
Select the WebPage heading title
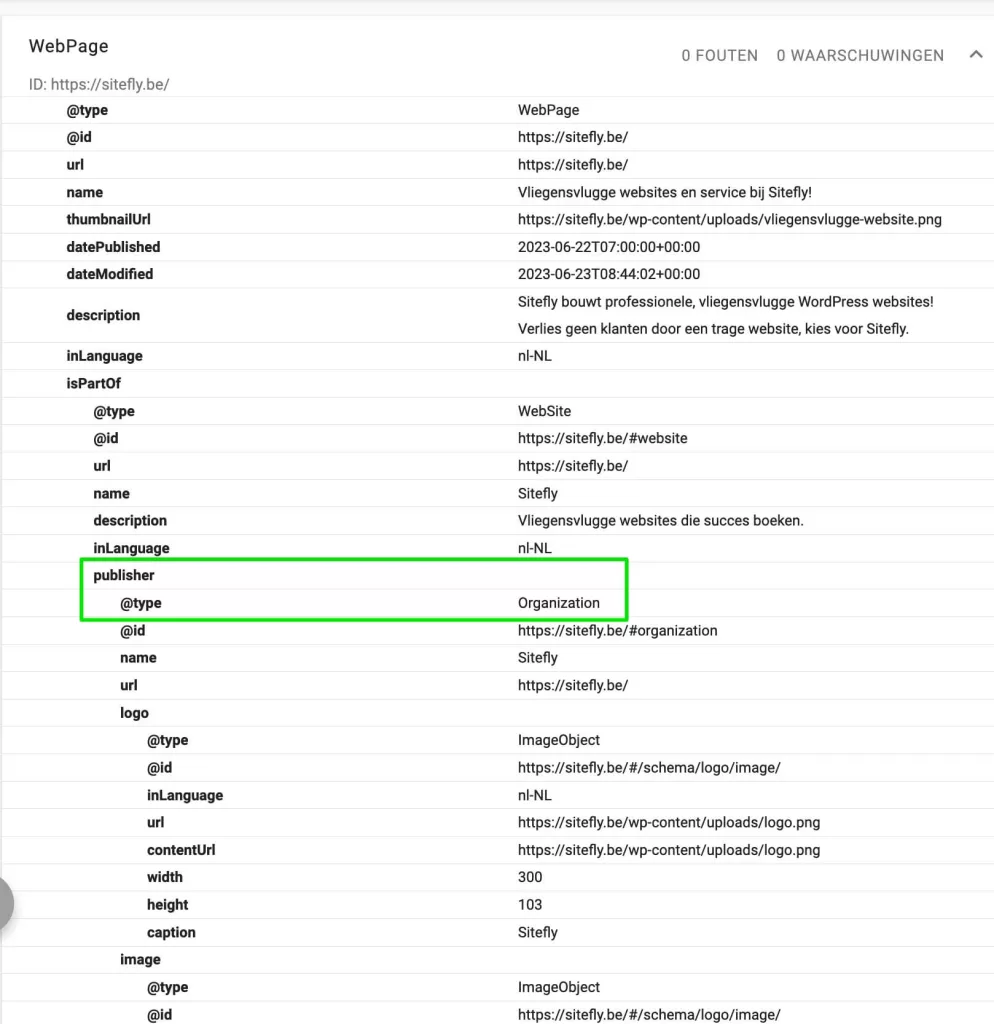(x=68, y=46)
